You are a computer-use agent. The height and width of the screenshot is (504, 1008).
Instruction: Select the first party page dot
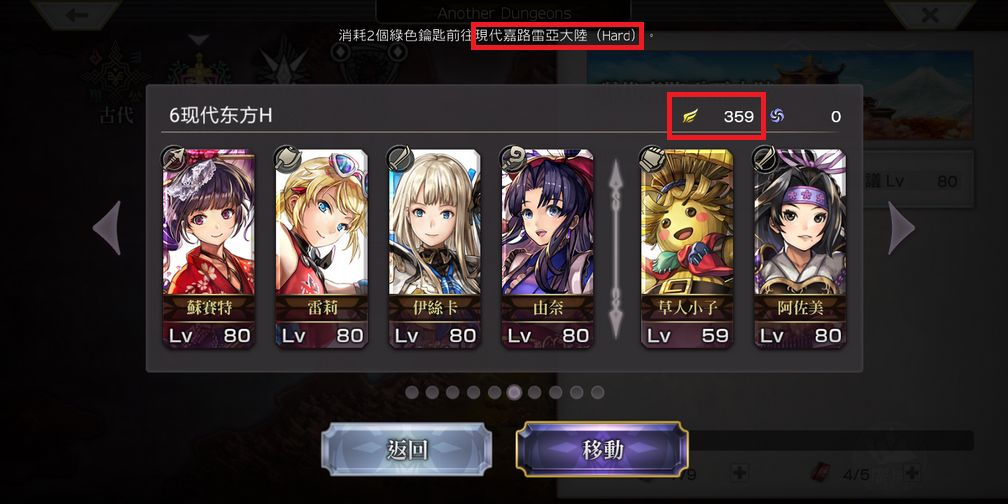click(x=412, y=392)
